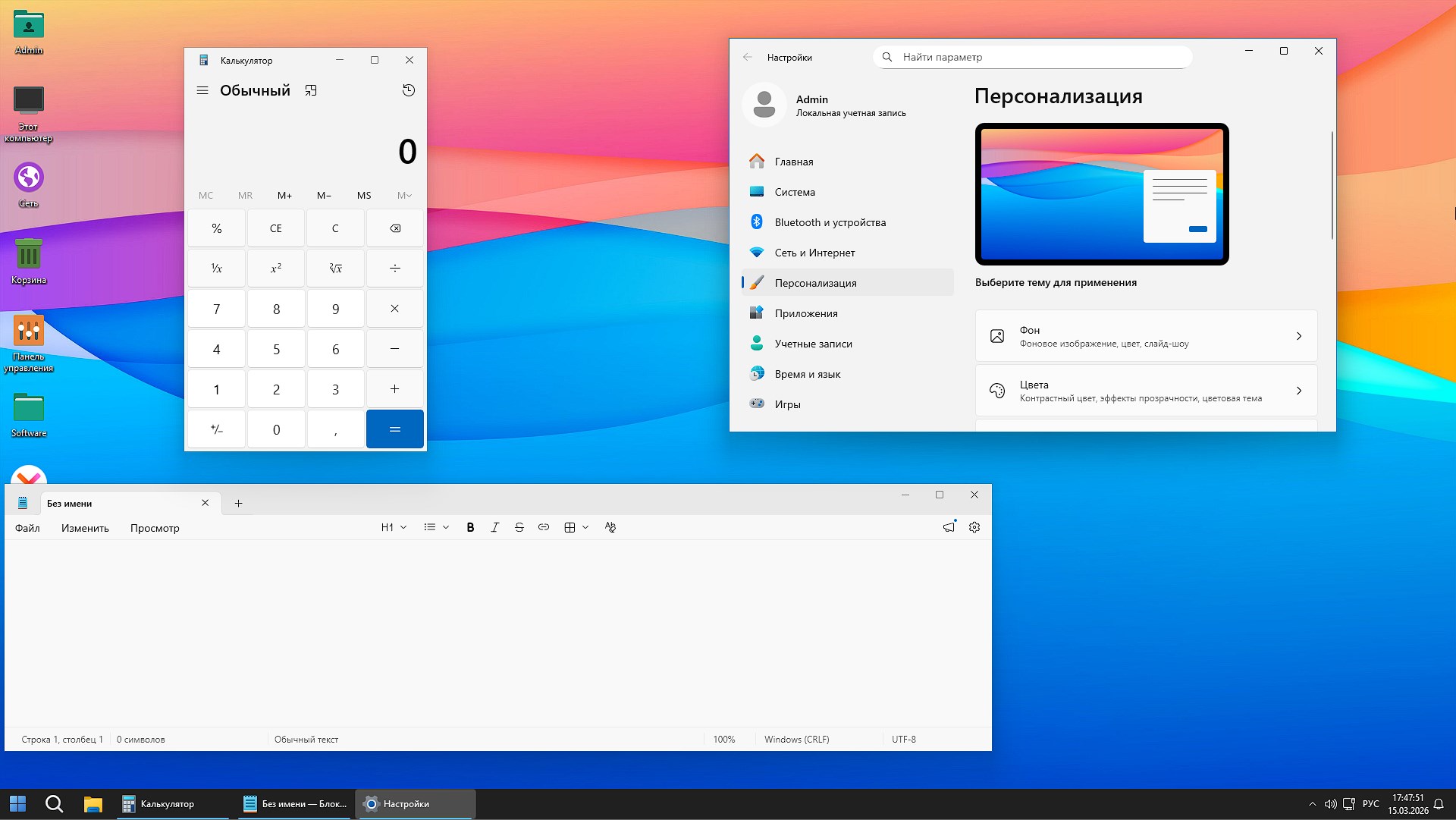Expand the list style dropdown in Notepad
The image size is (1456, 820).
tap(436, 527)
